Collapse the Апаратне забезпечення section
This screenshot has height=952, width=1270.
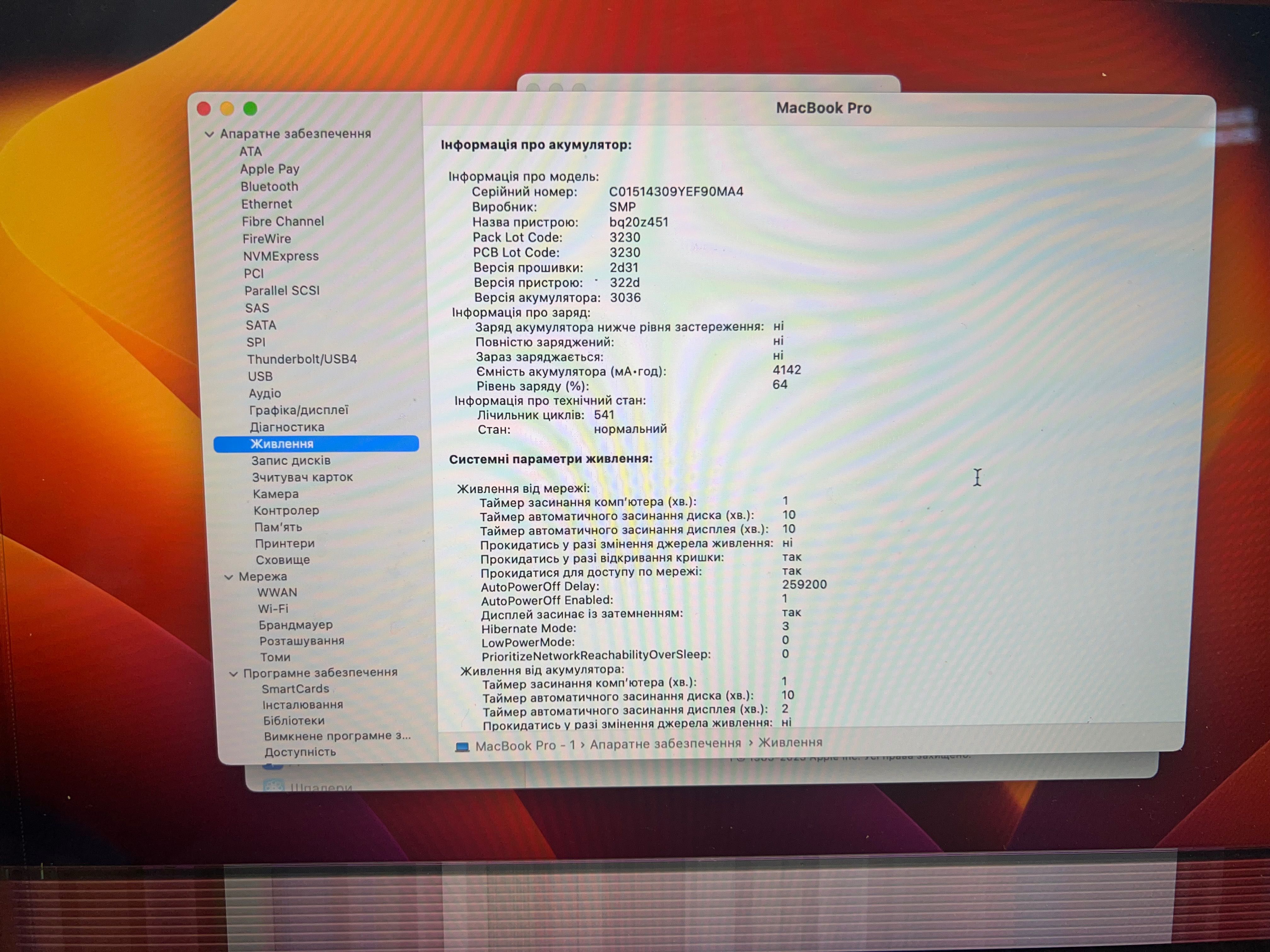click(x=209, y=134)
